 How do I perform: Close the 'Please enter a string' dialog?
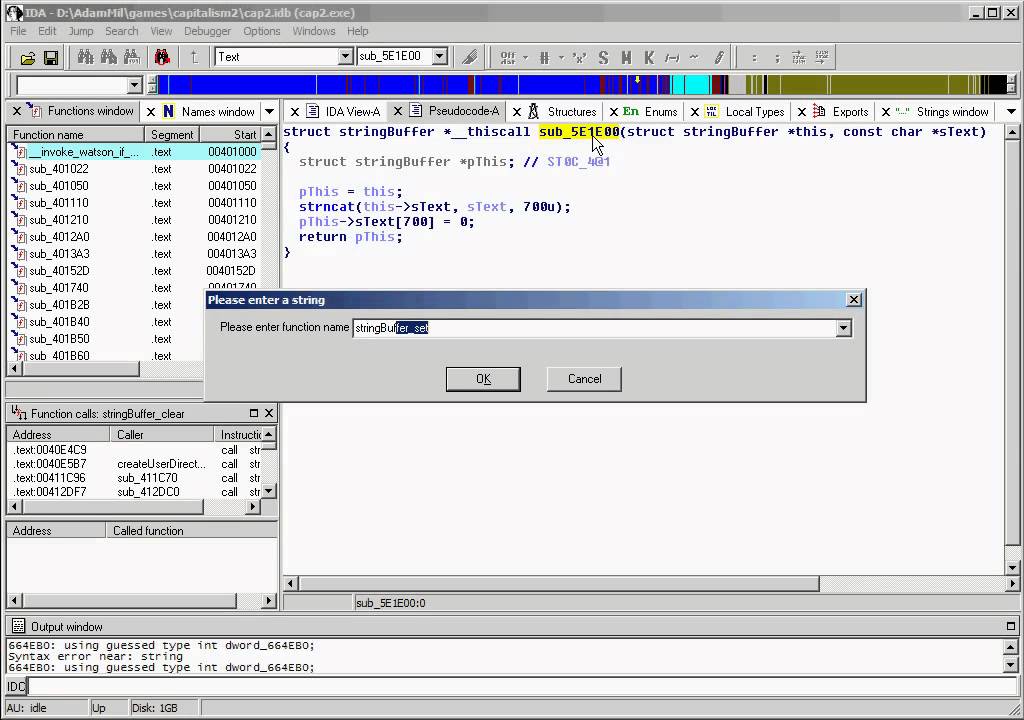854,300
